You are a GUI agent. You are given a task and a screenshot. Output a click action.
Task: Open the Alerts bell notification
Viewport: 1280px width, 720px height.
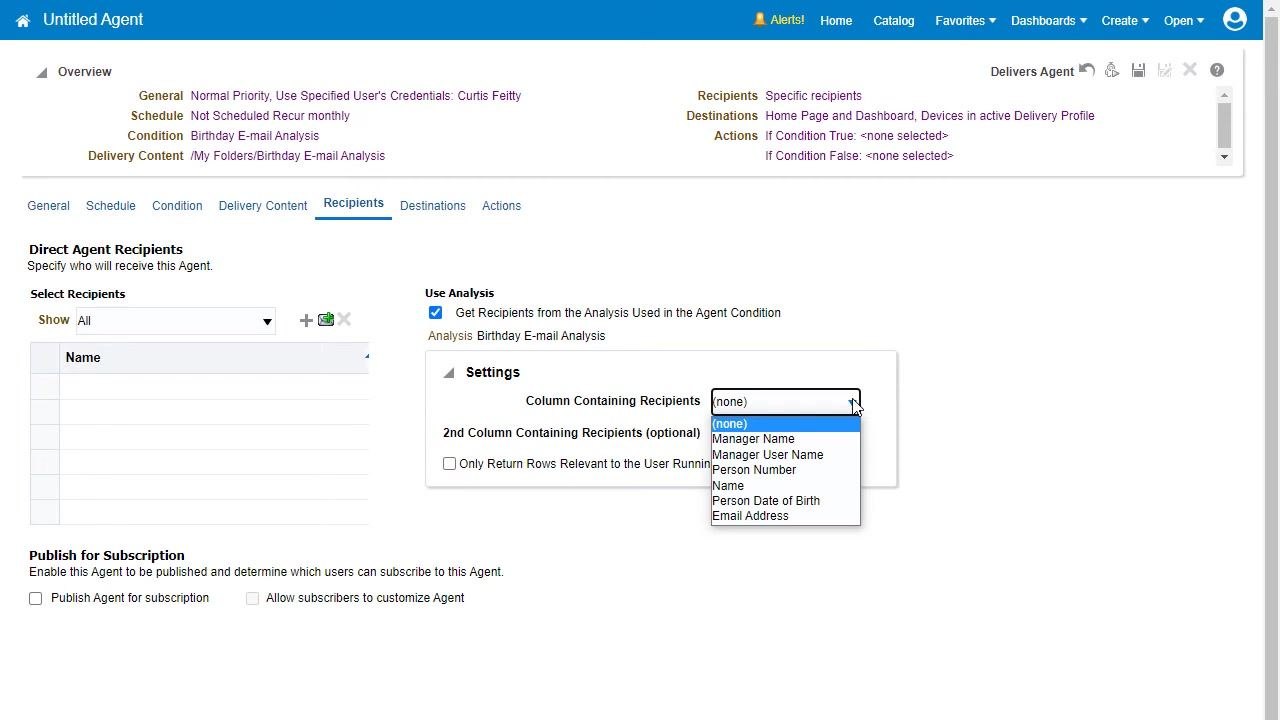pos(779,20)
